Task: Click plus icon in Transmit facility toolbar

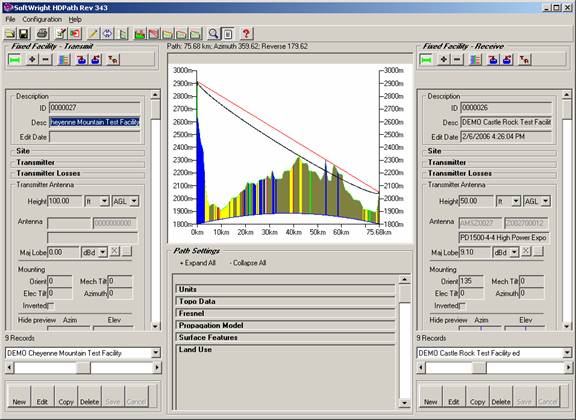Action: (32, 60)
